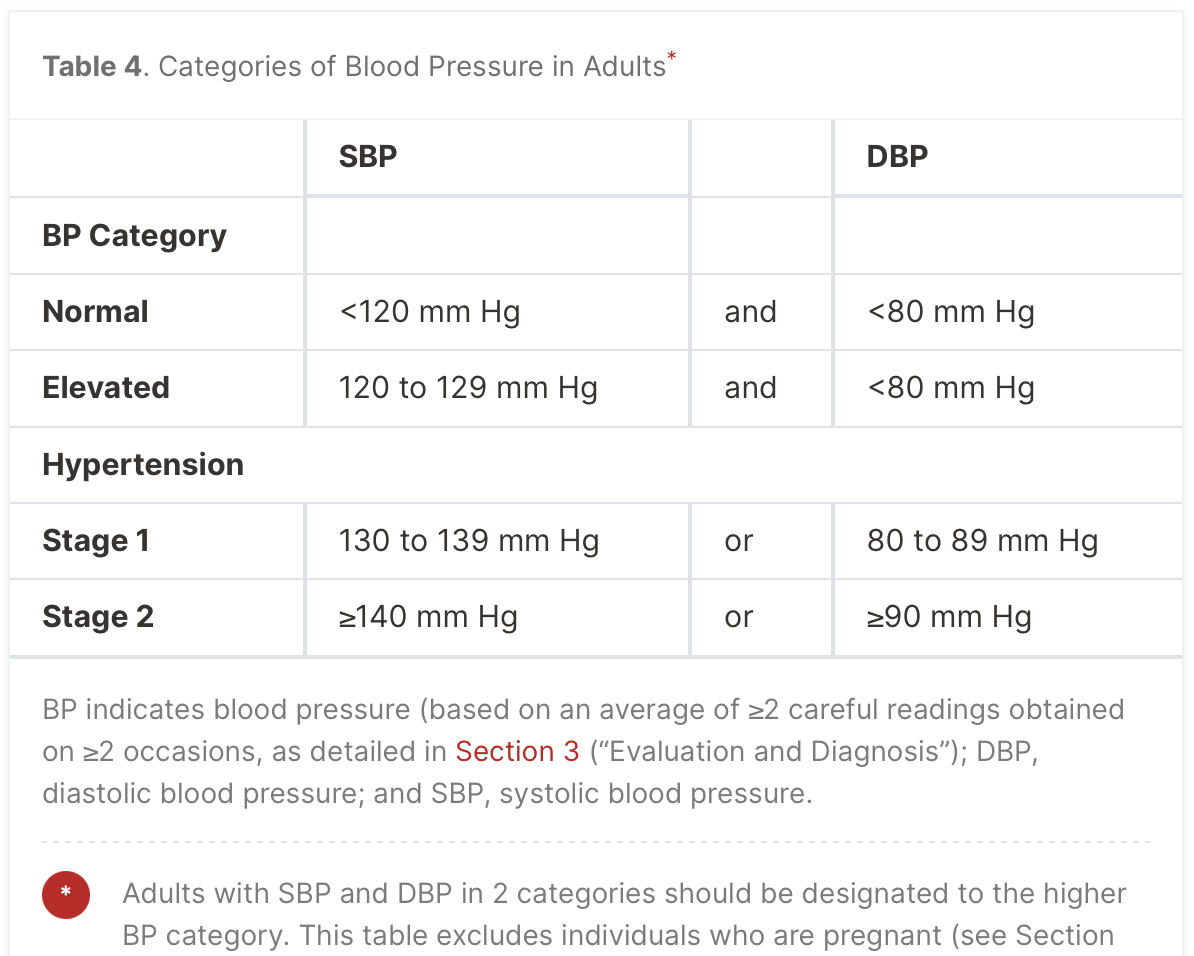Click the Stage 1 row label
This screenshot has height=956, width=1194.
point(96,541)
